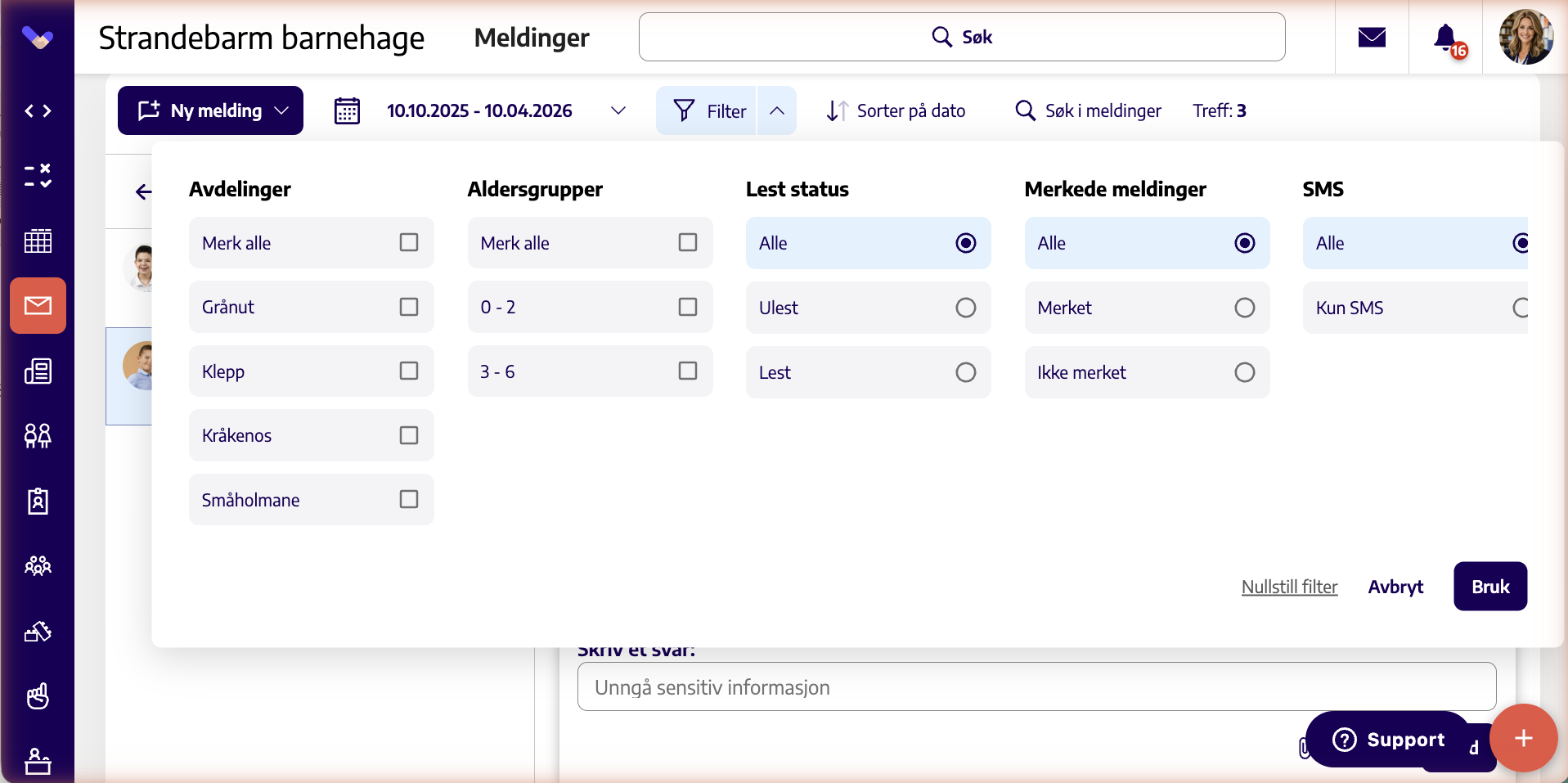Select the Ikke merket radio option
1568x783 pixels.
pyautogui.click(x=1147, y=372)
